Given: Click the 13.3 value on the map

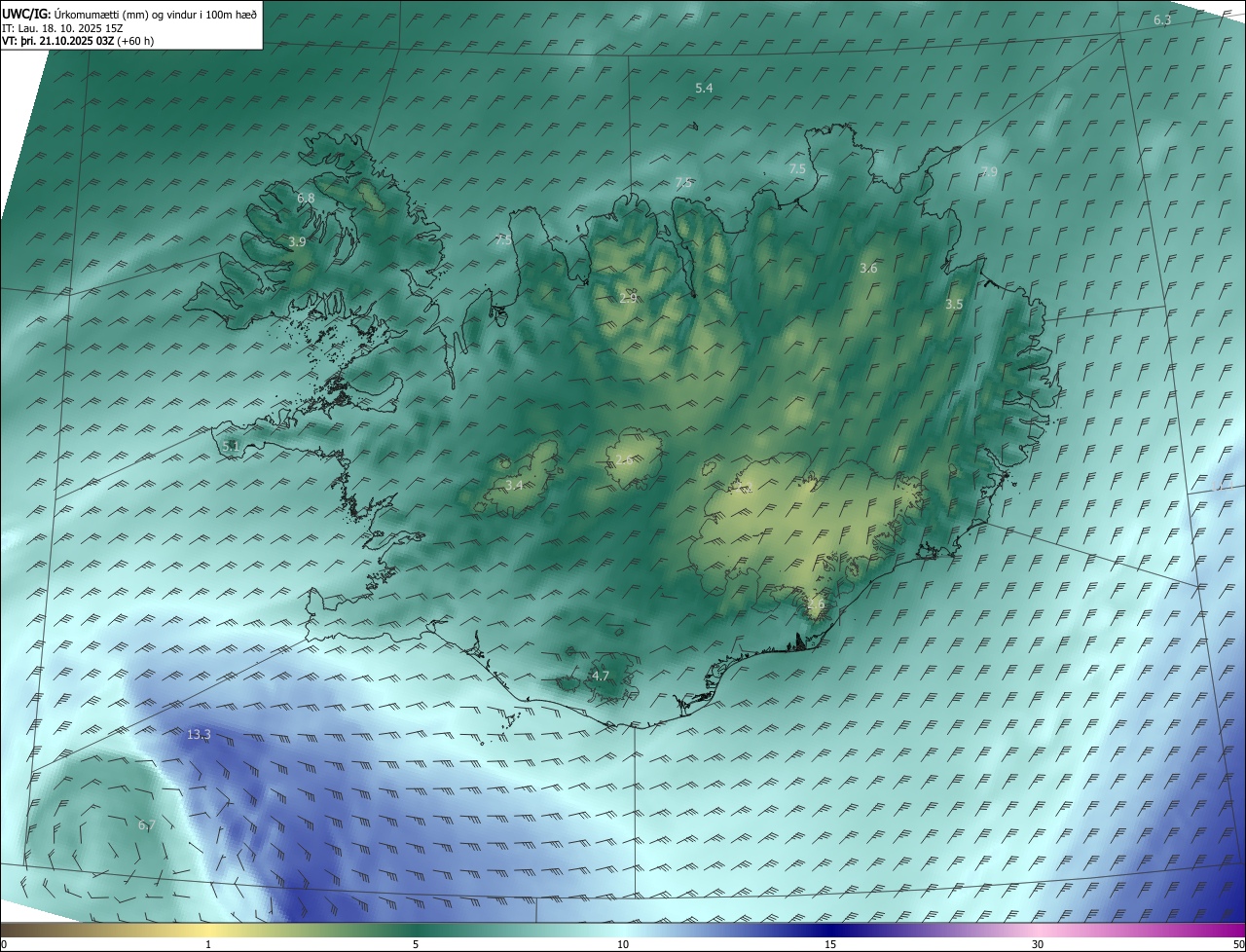Looking at the screenshot, I should click(199, 734).
